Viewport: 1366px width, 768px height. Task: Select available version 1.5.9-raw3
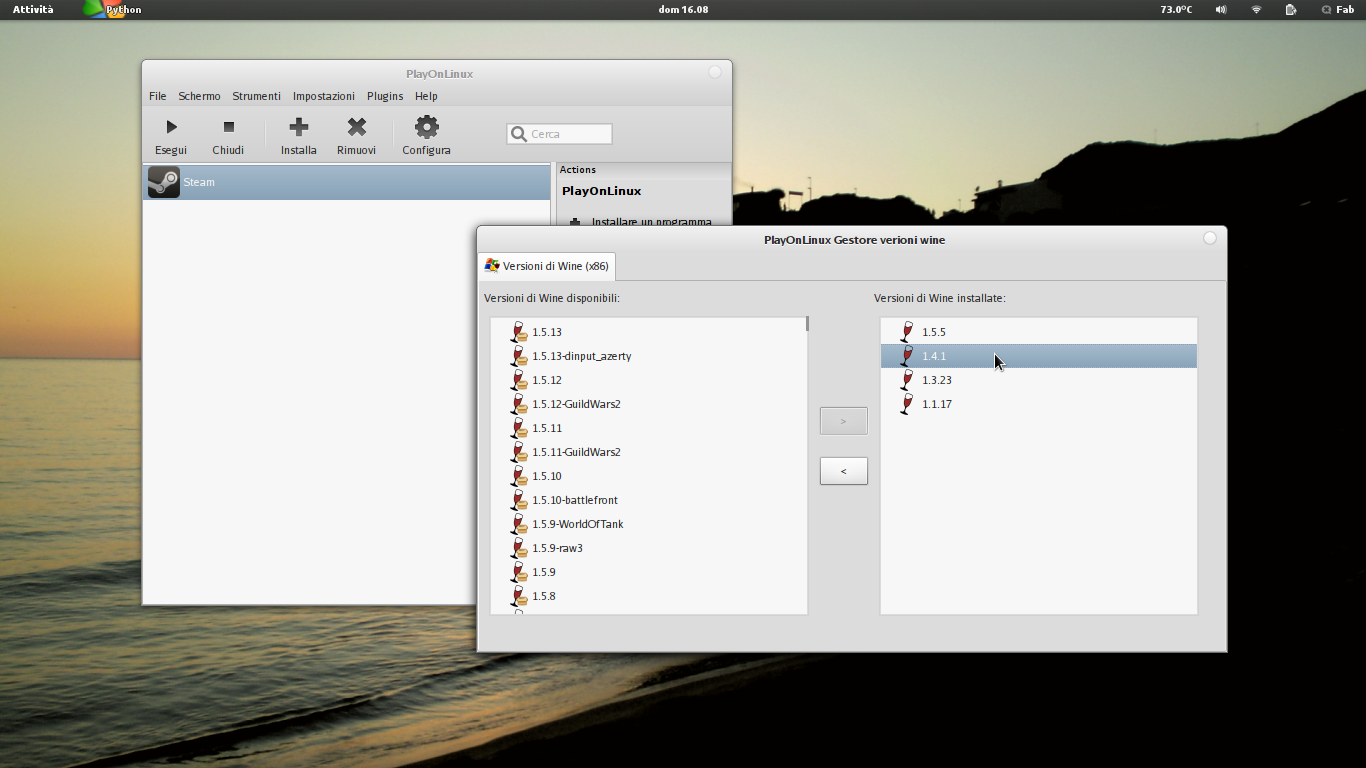(649, 548)
